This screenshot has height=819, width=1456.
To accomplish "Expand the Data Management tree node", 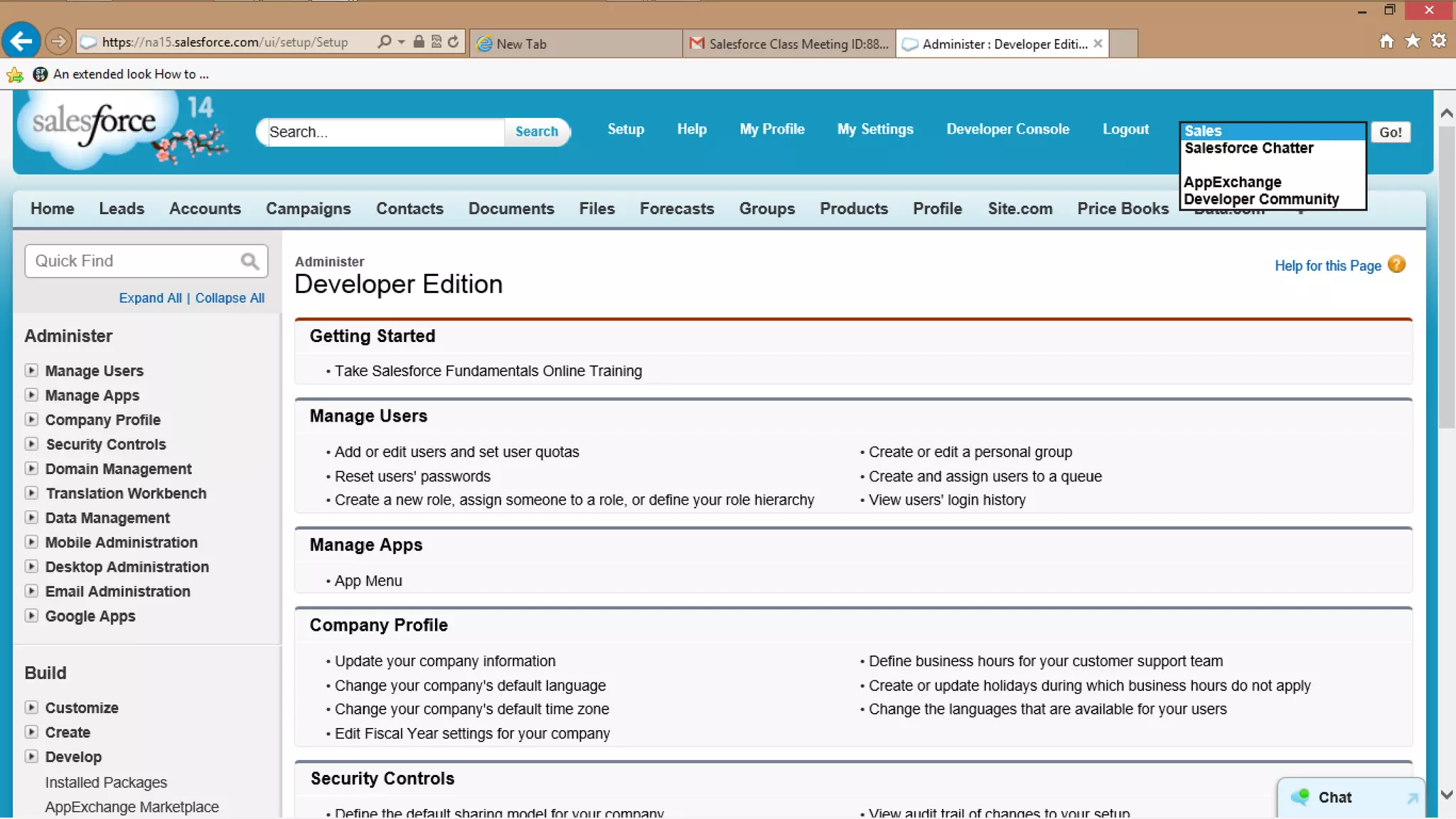I will coord(31,518).
